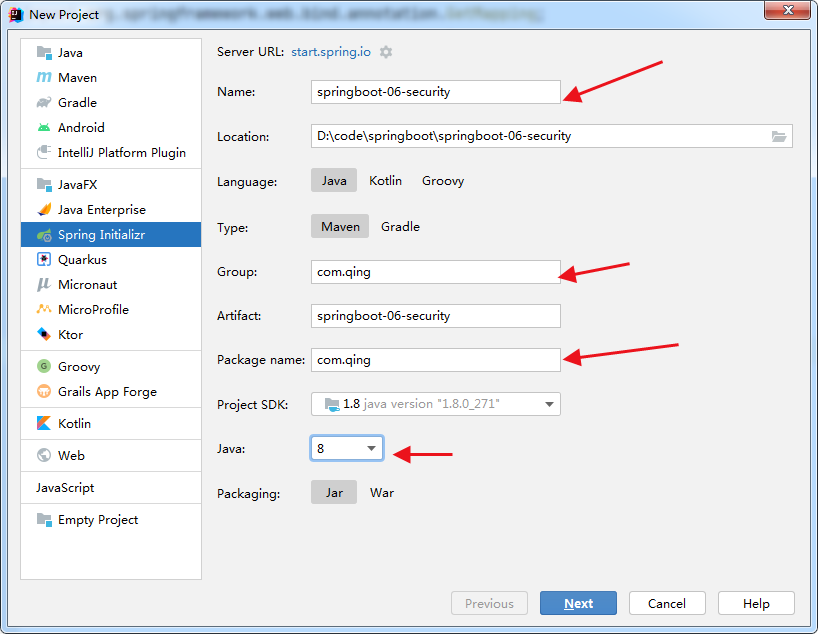Click the Maven 'm' icon
The height and width of the screenshot is (634, 818).
[44, 77]
